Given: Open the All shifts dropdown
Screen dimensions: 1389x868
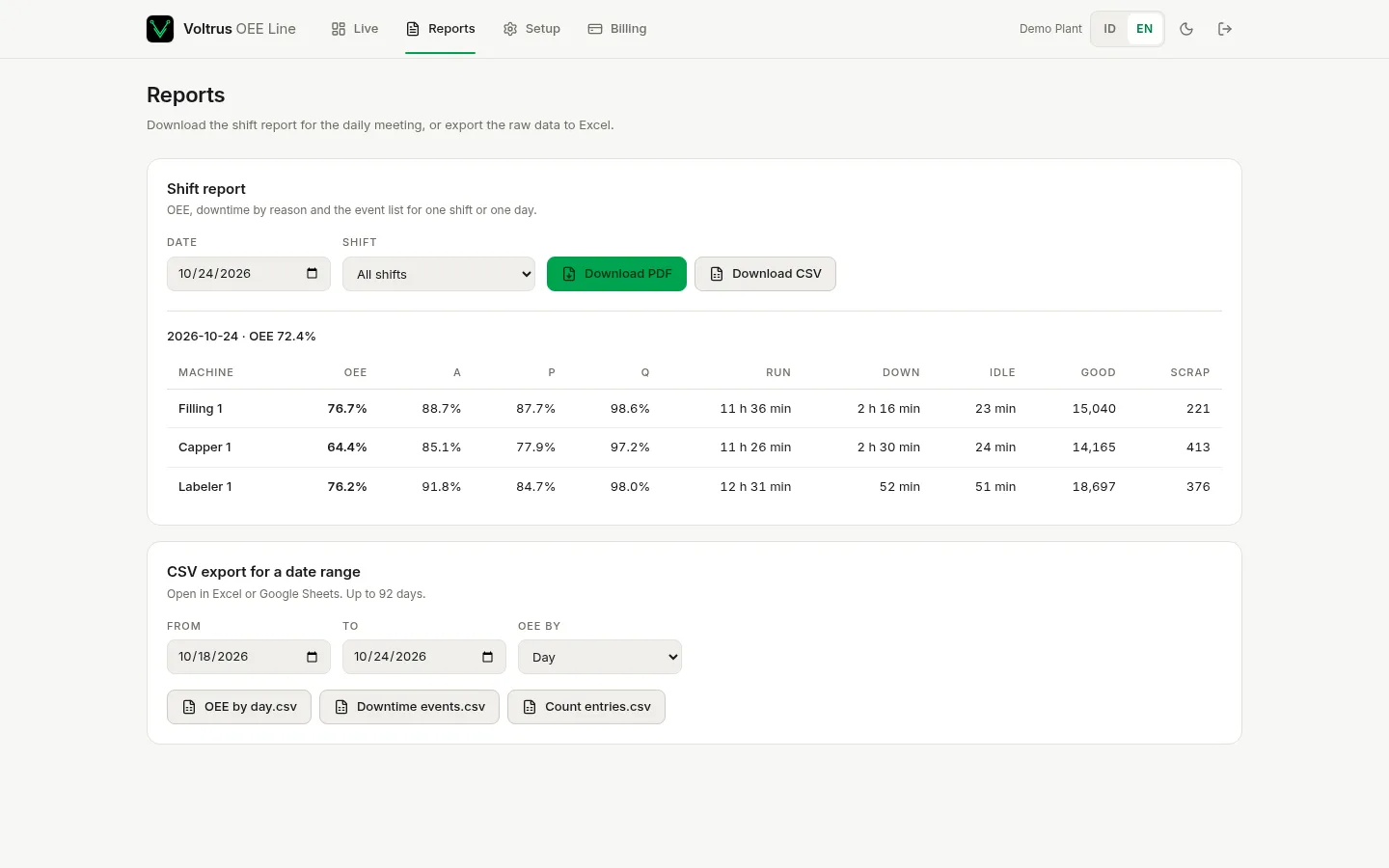Looking at the screenshot, I should (x=439, y=274).
